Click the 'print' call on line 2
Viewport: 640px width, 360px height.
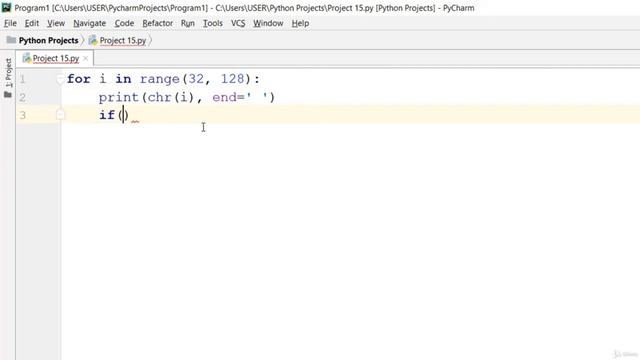[x=118, y=98]
